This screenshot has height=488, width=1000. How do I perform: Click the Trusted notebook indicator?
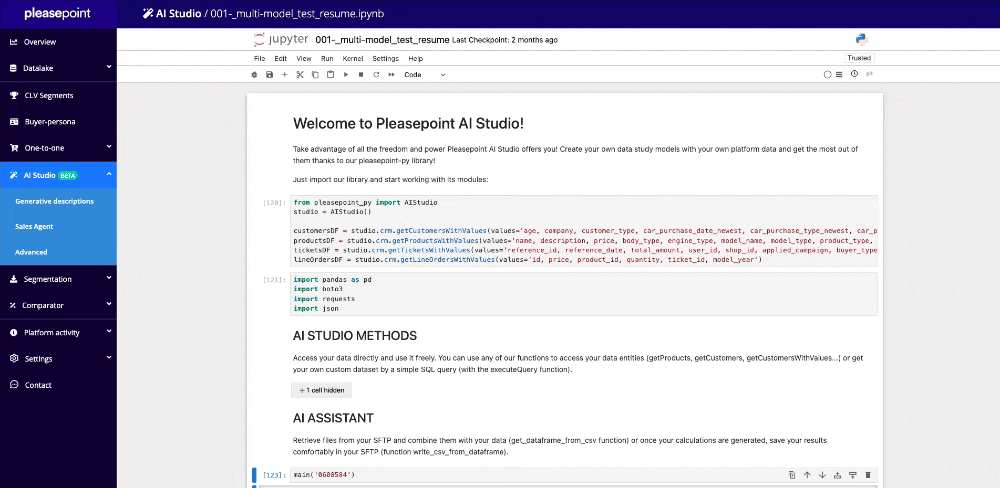coord(859,58)
